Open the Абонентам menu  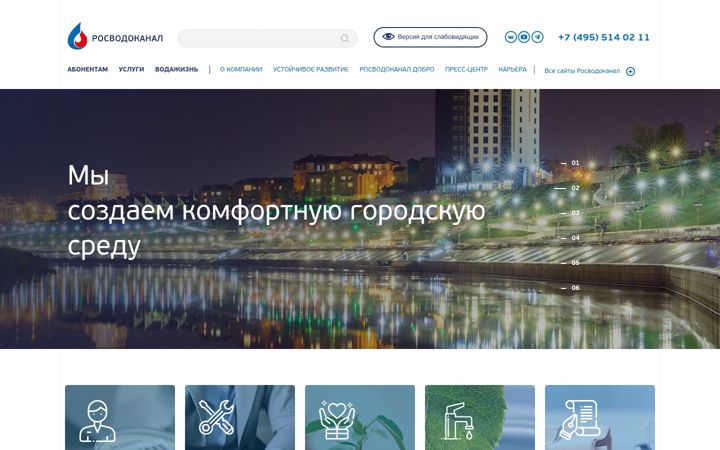(88, 69)
